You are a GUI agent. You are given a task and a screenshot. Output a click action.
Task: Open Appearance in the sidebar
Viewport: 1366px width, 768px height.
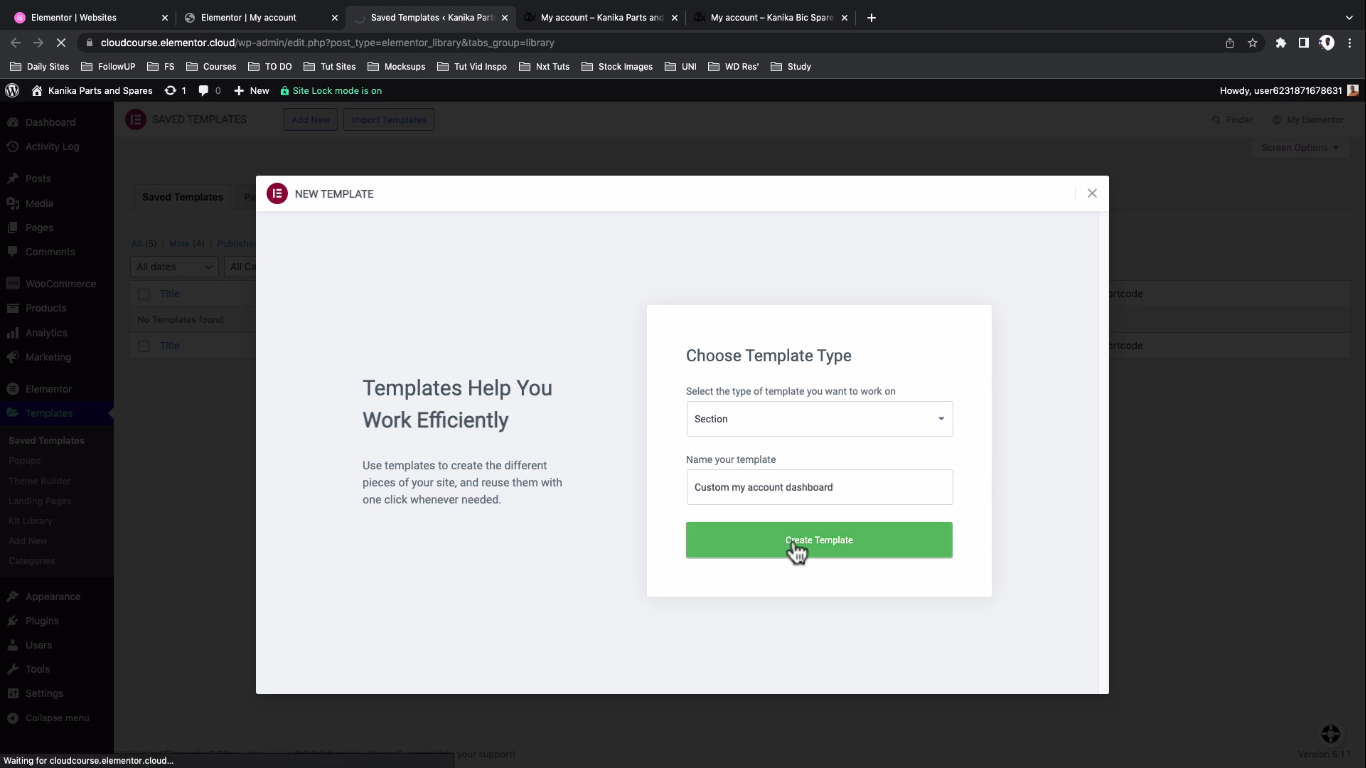[53, 596]
